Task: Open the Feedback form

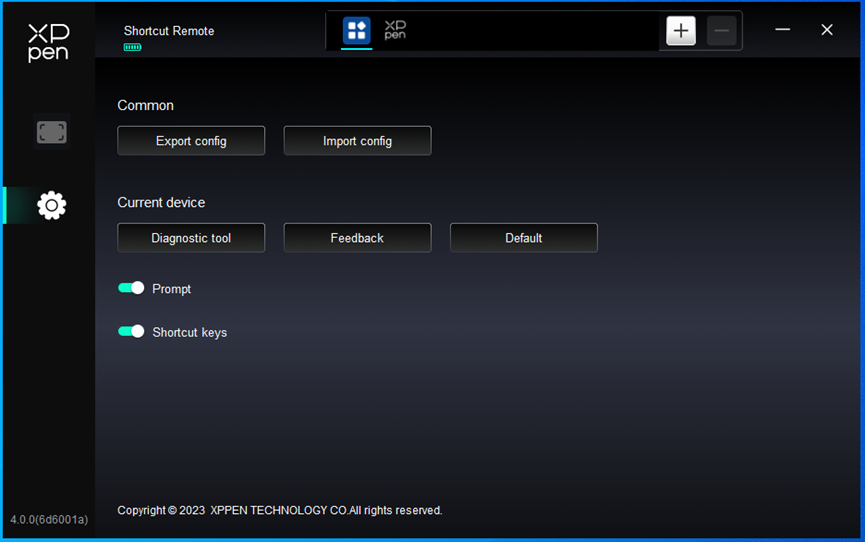Action: point(357,238)
